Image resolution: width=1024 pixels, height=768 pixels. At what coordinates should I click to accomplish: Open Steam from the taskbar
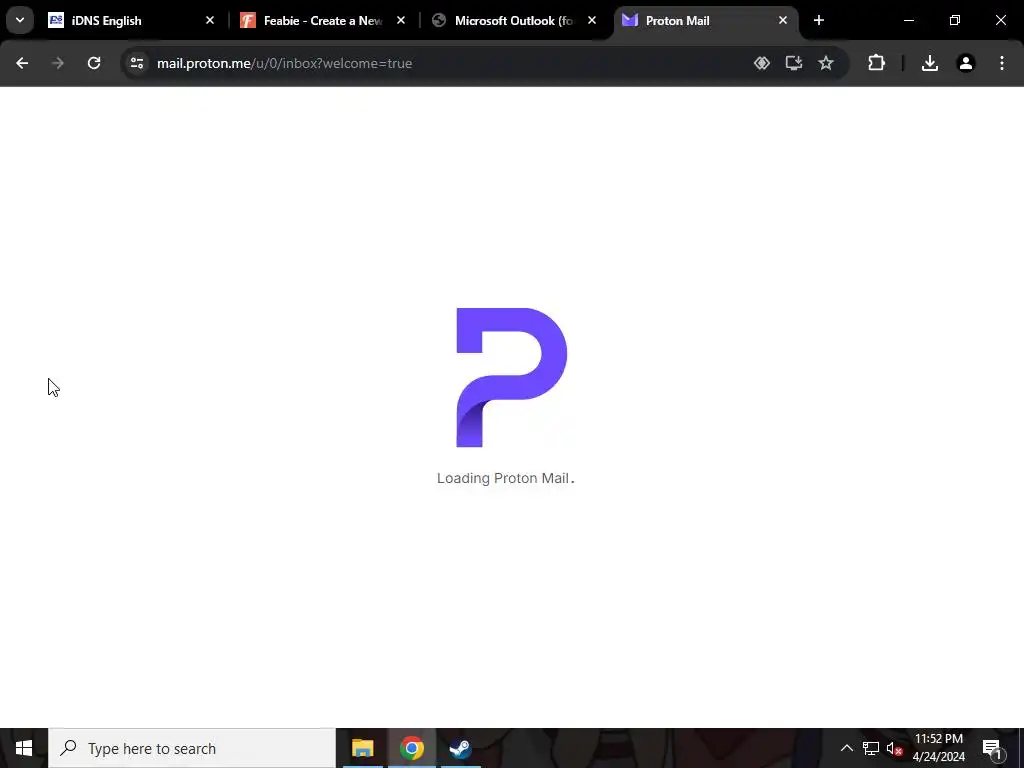(x=460, y=748)
